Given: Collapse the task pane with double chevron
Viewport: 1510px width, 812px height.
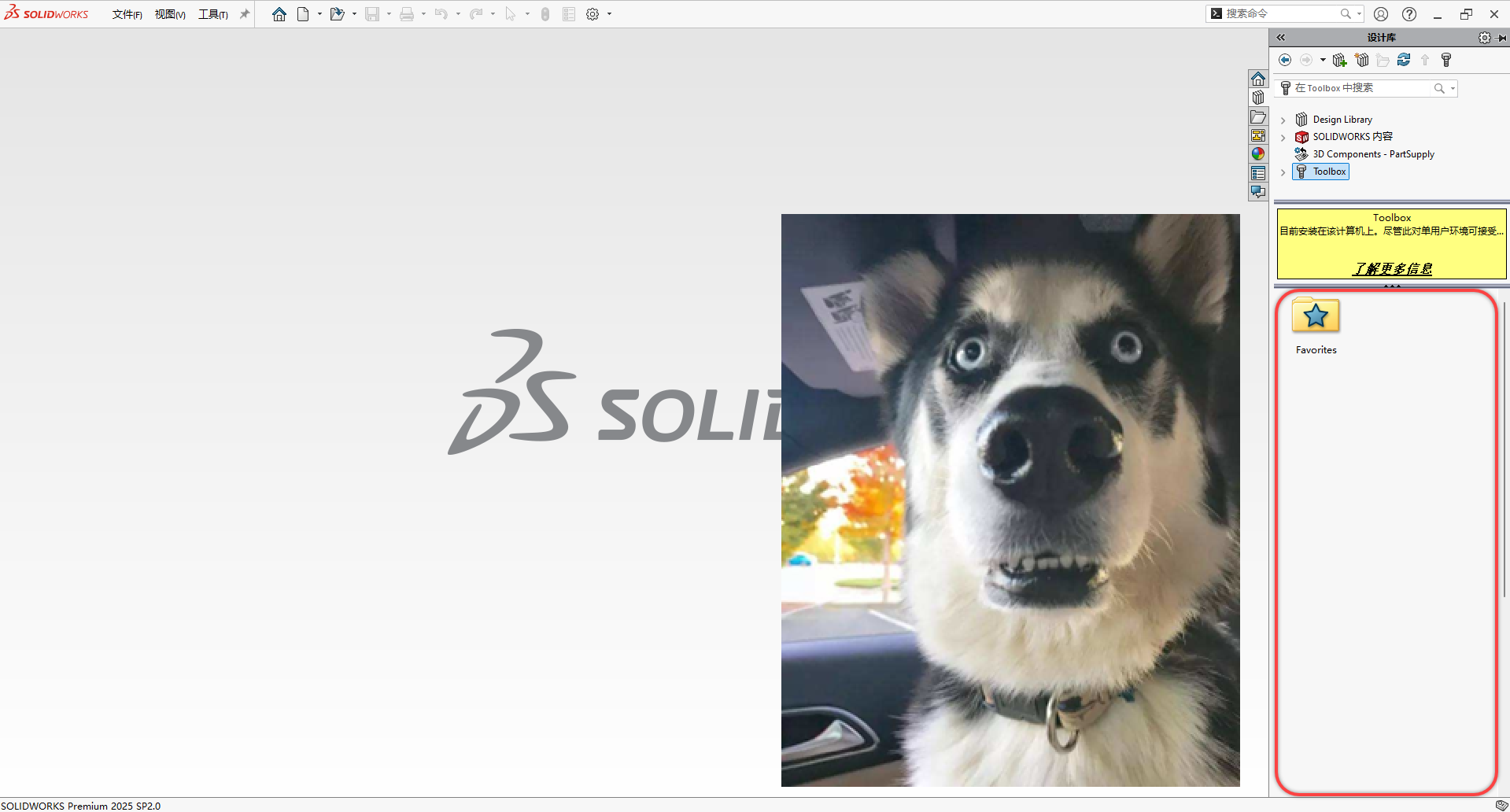Looking at the screenshot, I should [1281, 38].
